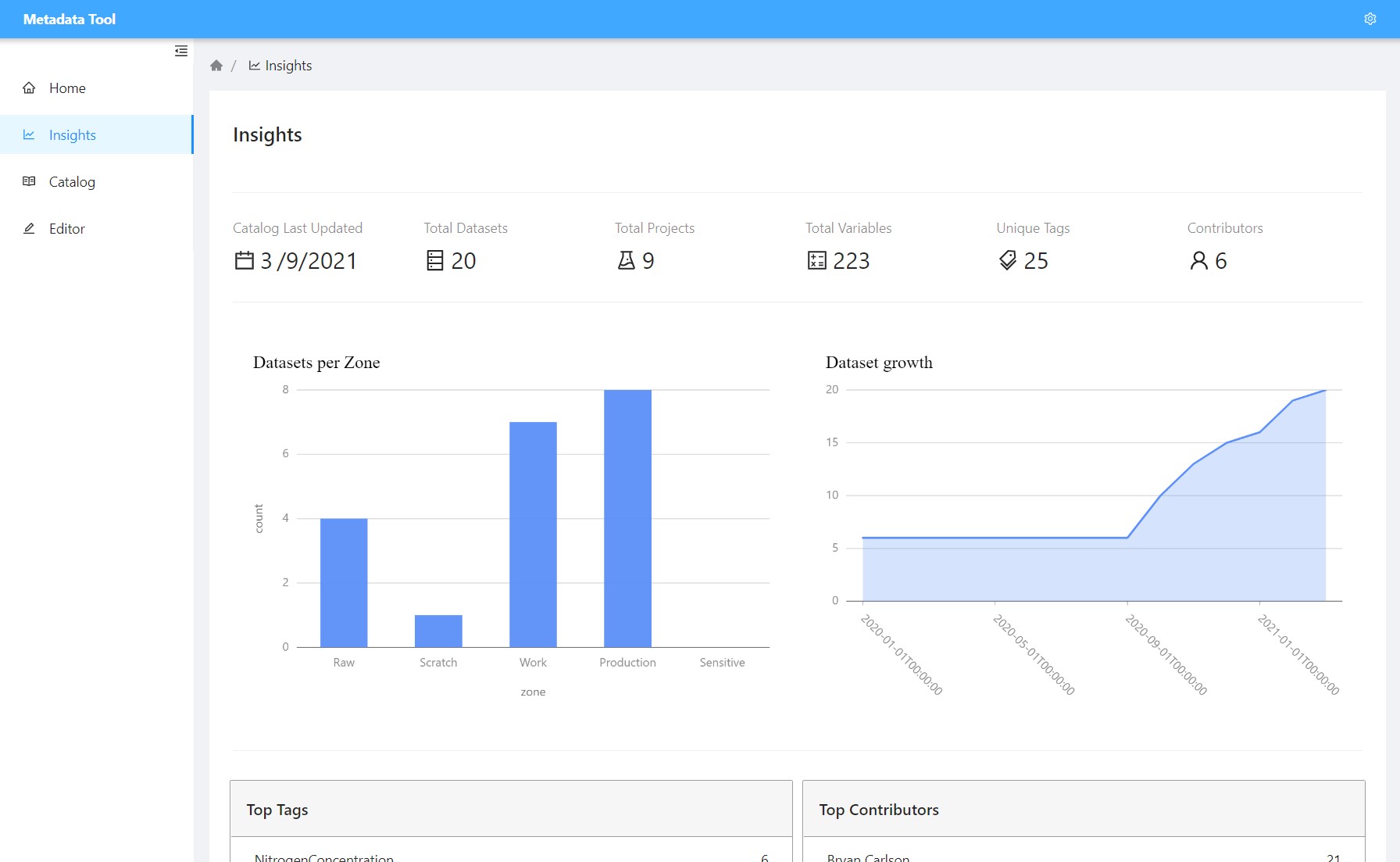1400x862 pixels.
Task: Click the count axis title
Action: click(x=259, y=518)
